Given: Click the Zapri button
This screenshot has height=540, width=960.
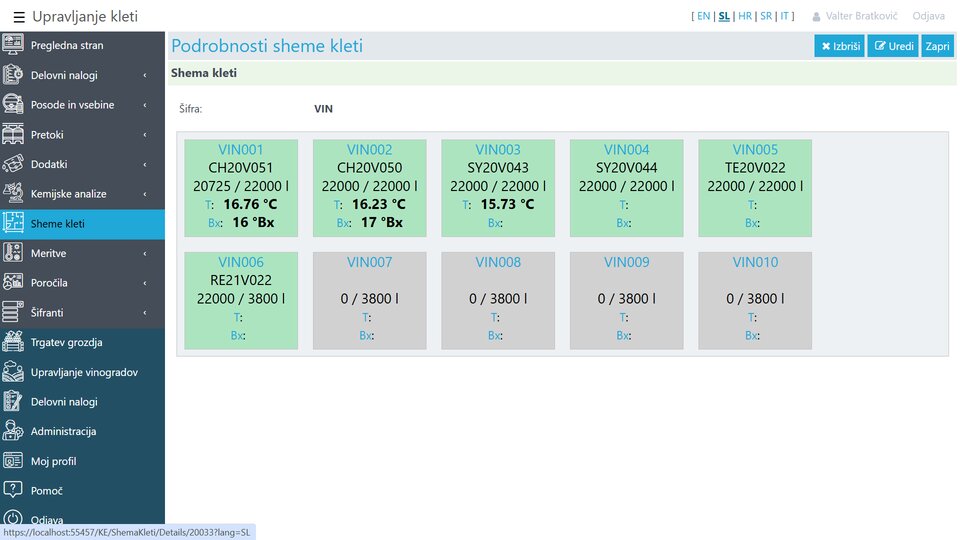Looking at the screenshot, I should point(937,46).
